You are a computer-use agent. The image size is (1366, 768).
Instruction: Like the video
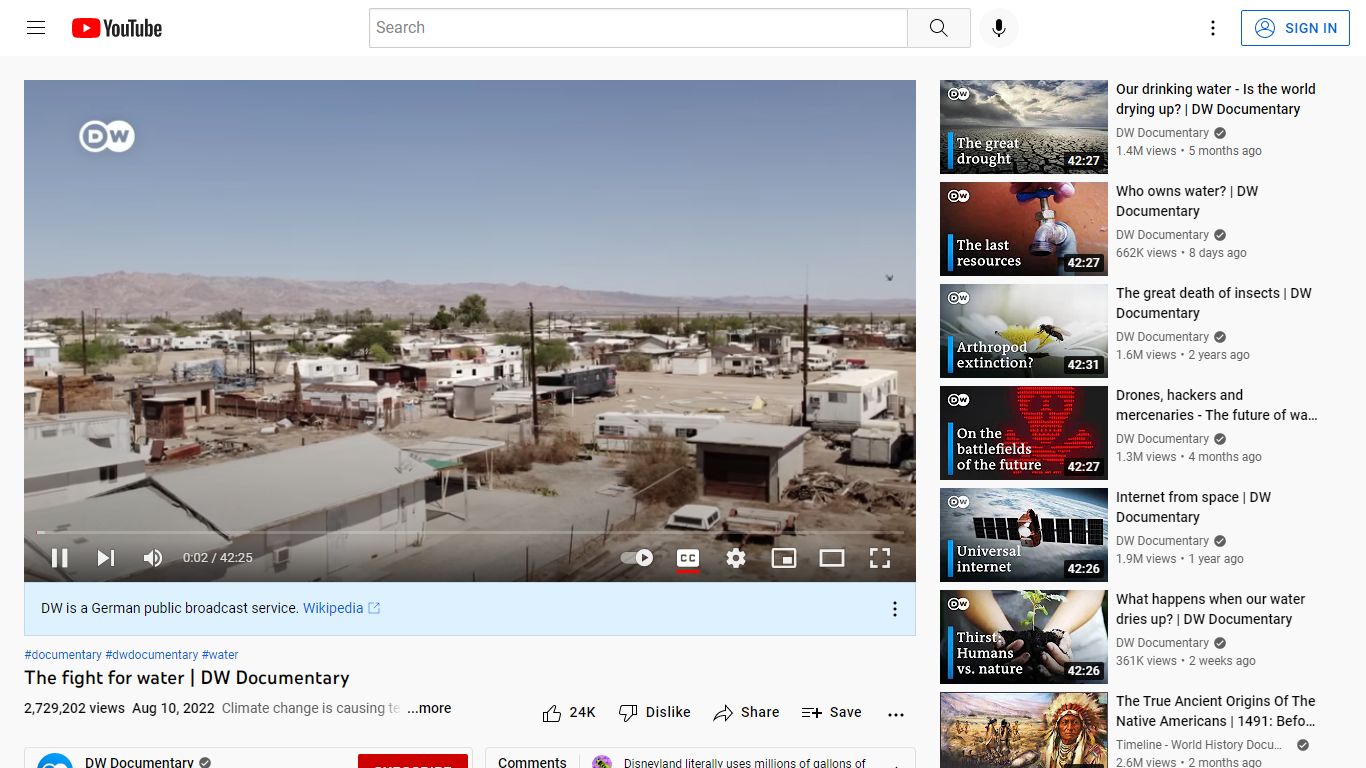pos(569,712)
